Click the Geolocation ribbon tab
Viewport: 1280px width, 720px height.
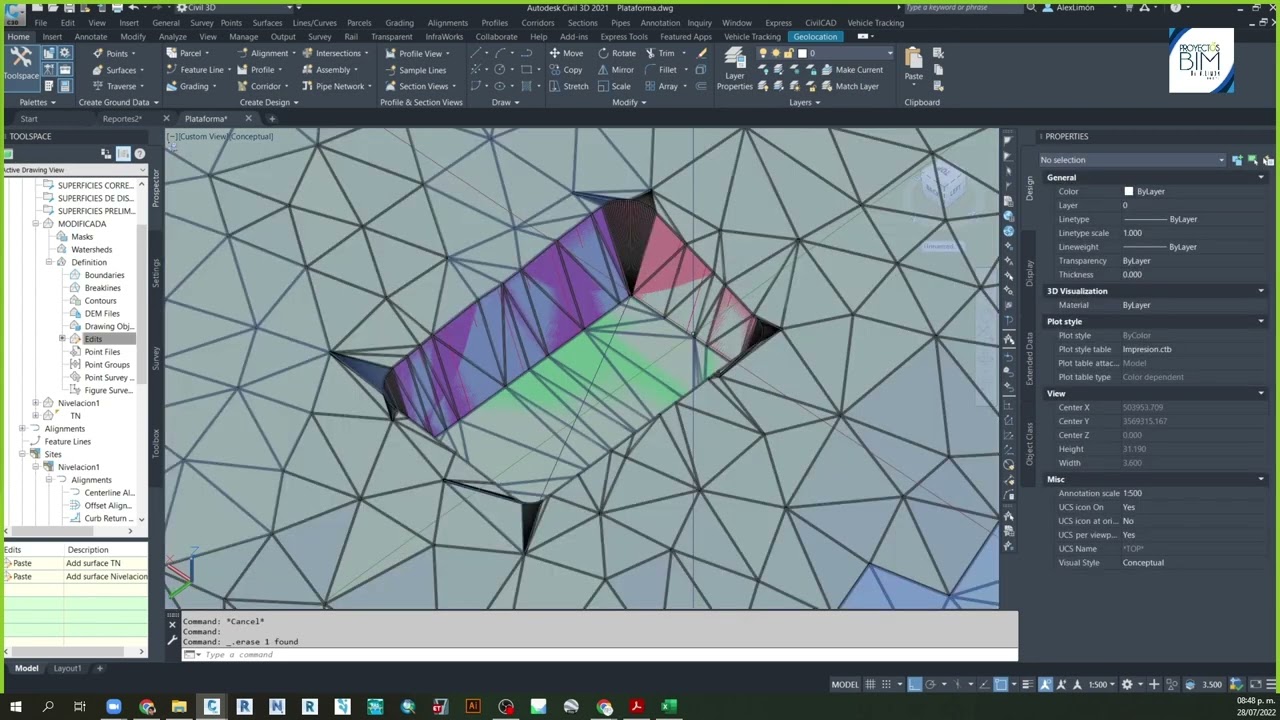[x=815, y=37]
